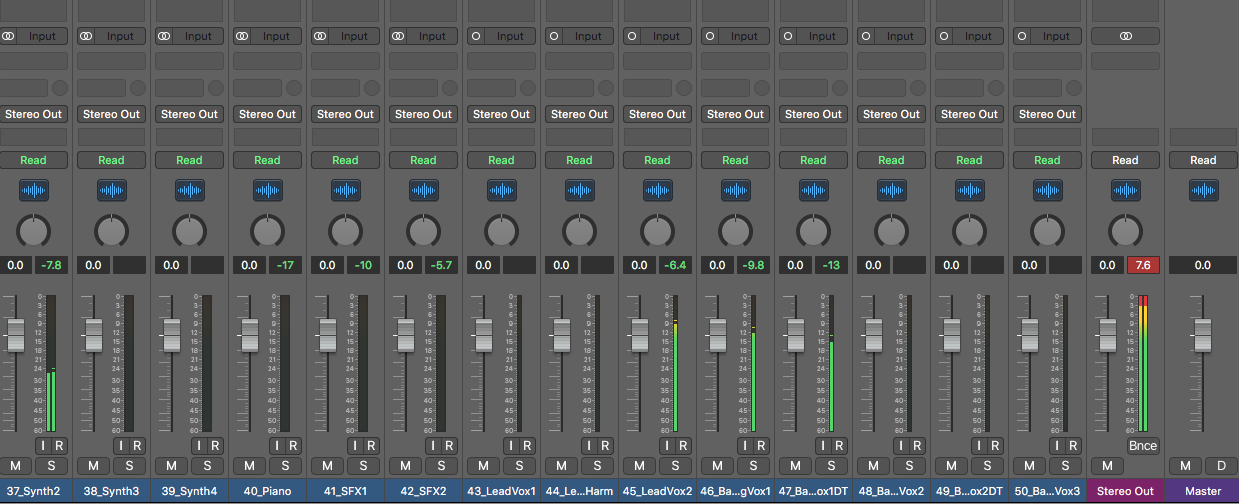The width and height of the screenshot is (1239, 504).
Task: Toggle the Dim button on Master channel
Action: [x=1221, y=466]
